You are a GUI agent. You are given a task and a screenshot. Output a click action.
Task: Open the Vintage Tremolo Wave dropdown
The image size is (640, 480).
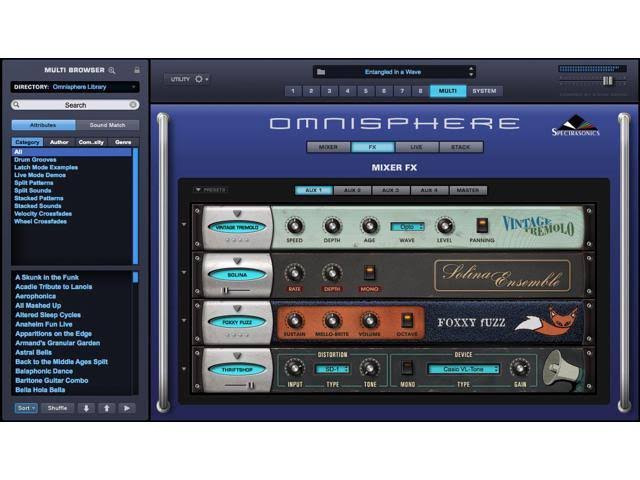coord(407,227)
